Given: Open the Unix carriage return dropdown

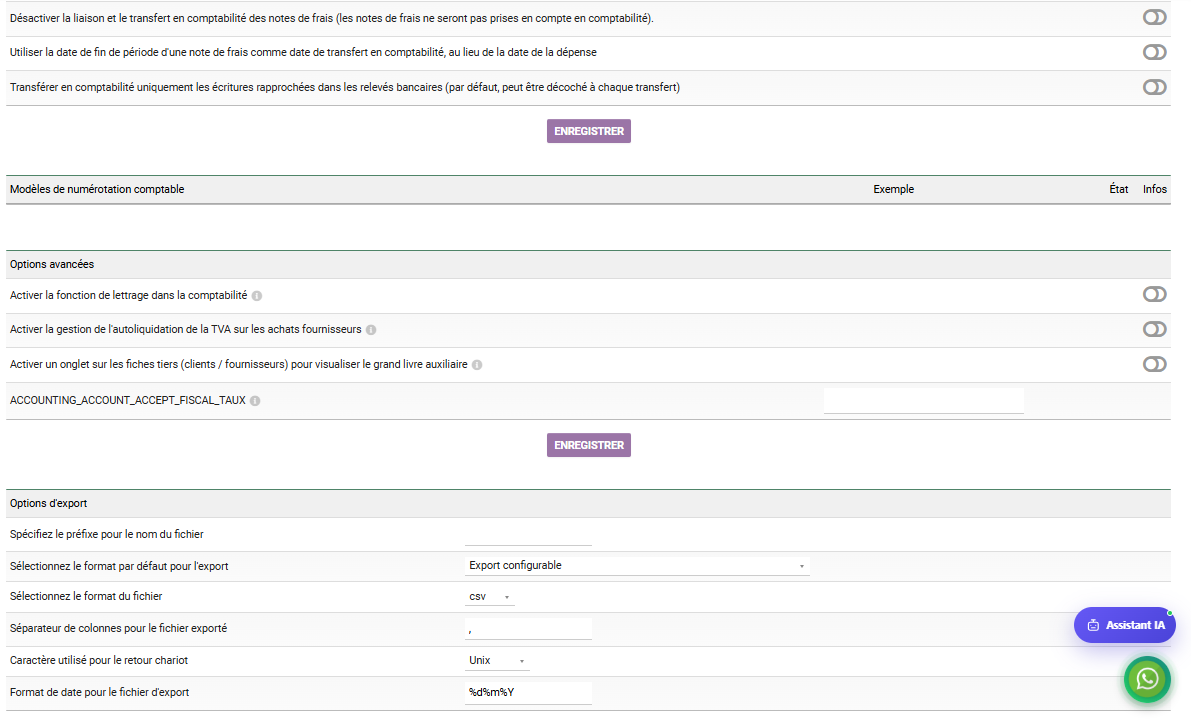Looking at the screenshot, I should coord(497,661).
